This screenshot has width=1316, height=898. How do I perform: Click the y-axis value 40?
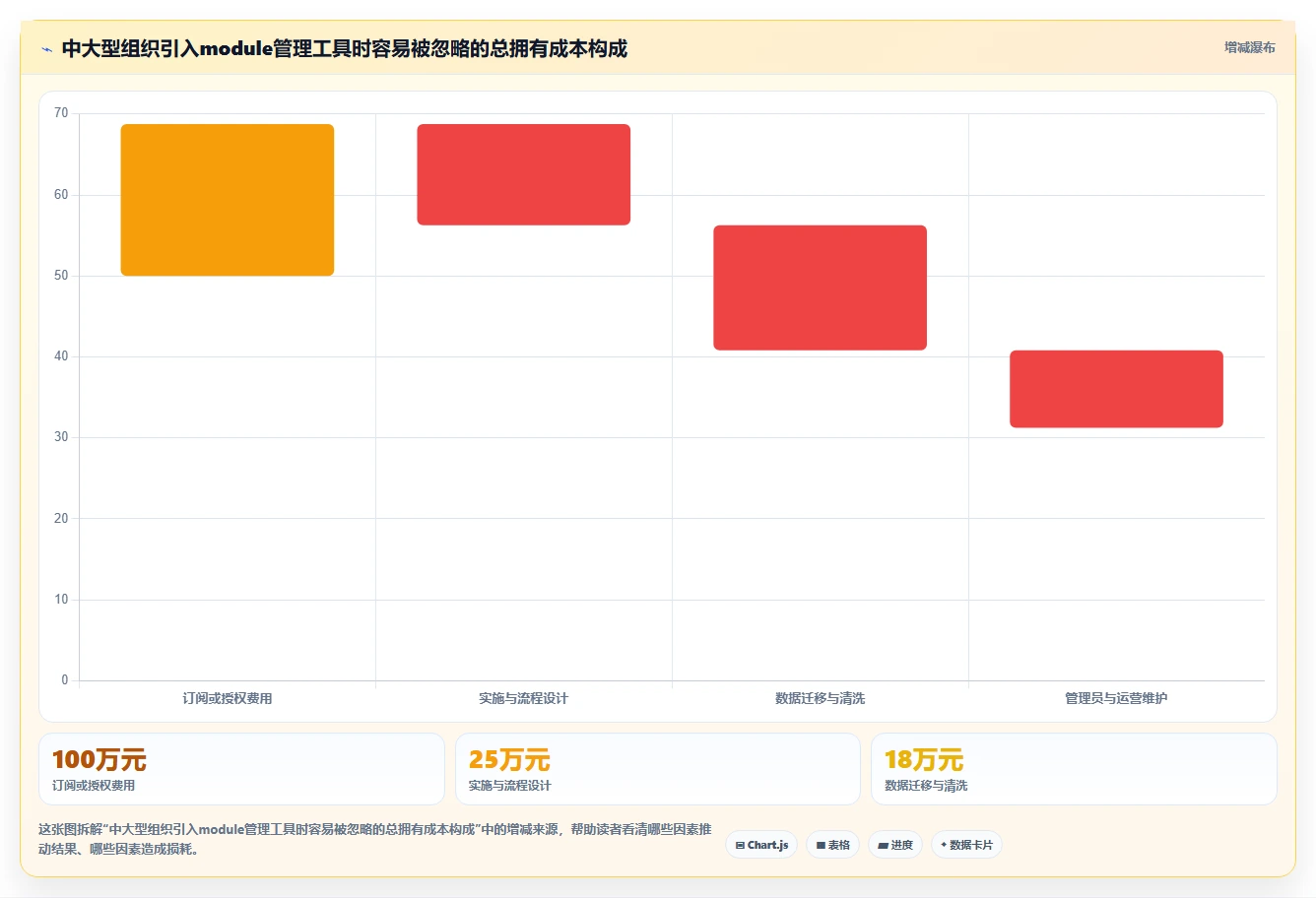pos(61,356)
